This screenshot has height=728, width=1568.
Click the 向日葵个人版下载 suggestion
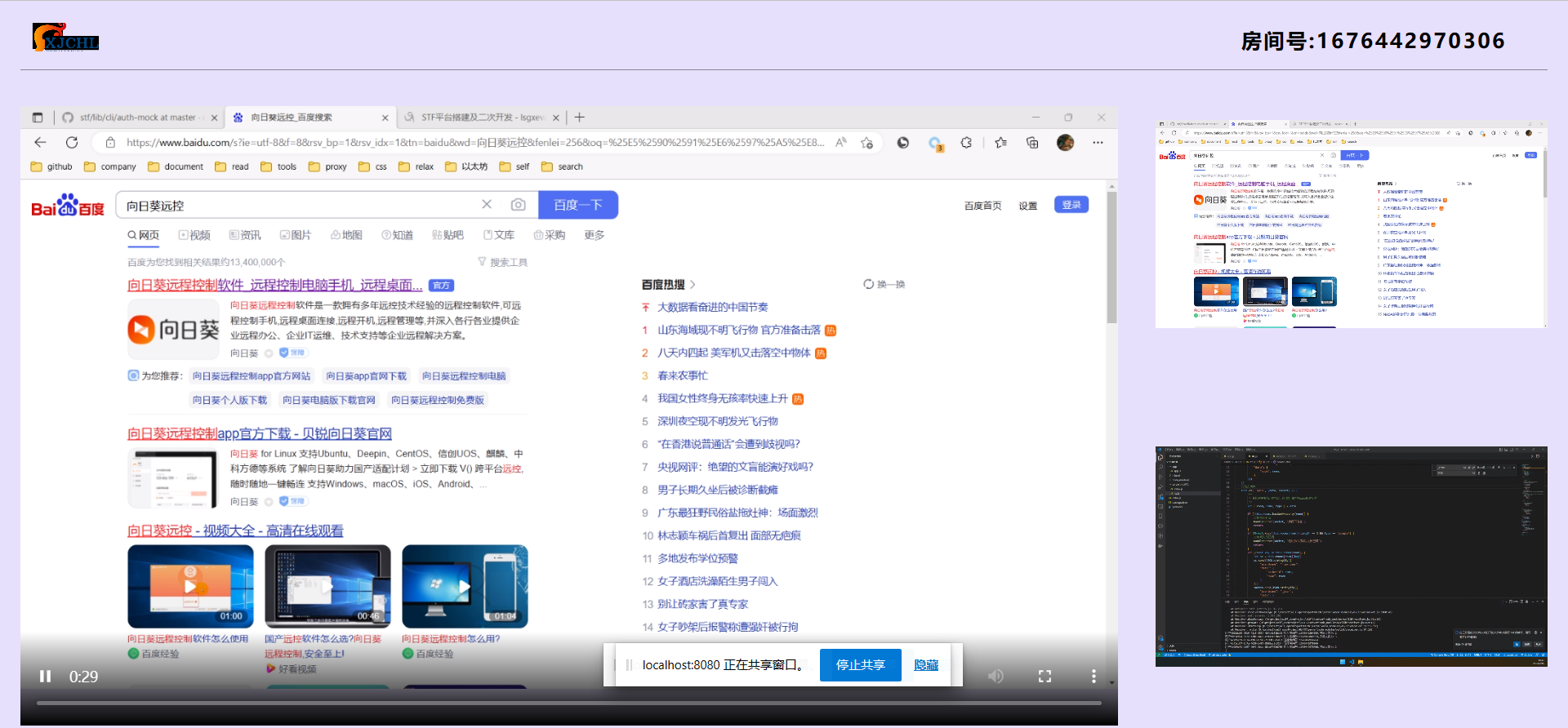[x=229, y=400]
